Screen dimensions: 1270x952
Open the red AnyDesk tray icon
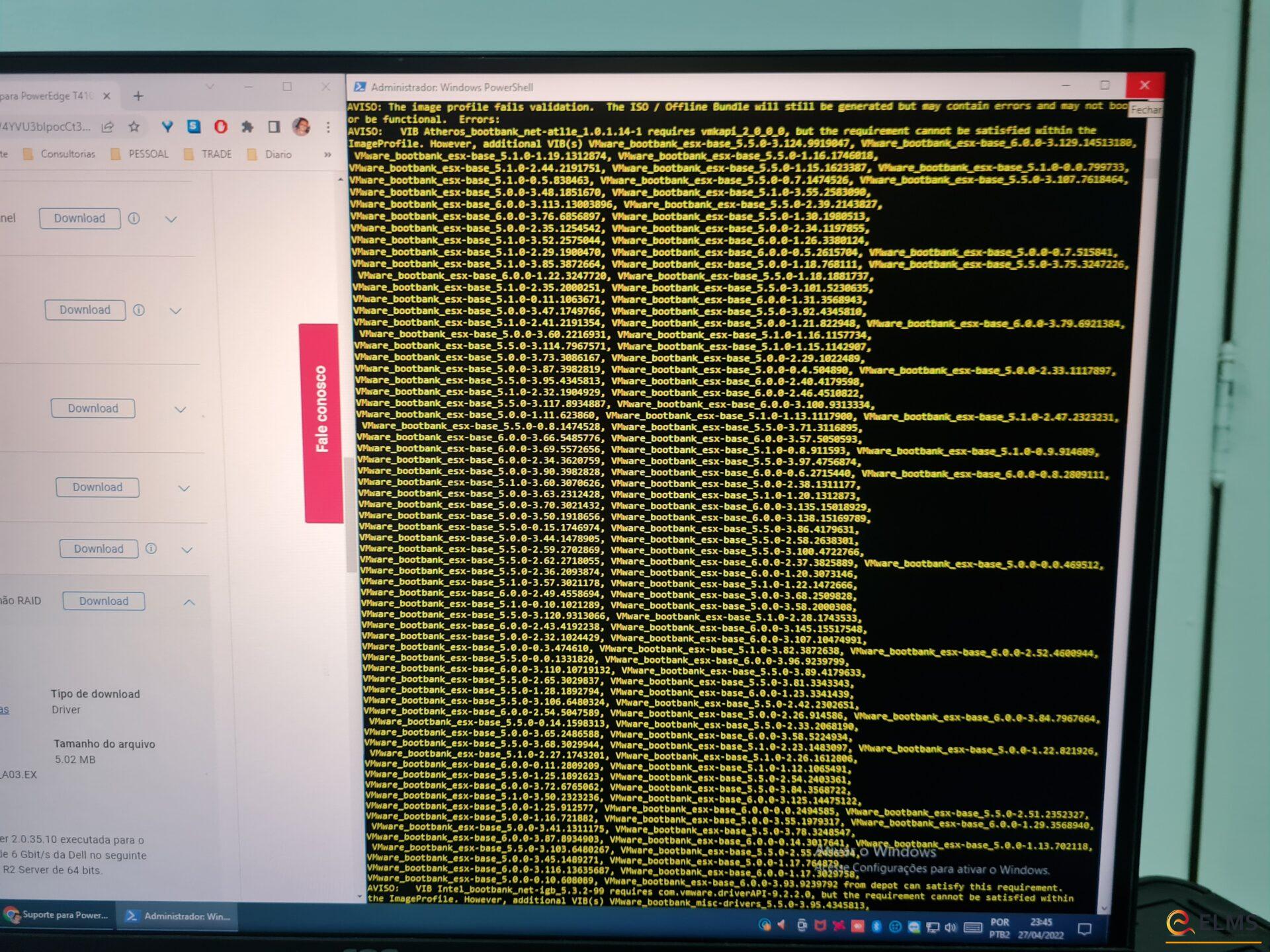(858, 926)
